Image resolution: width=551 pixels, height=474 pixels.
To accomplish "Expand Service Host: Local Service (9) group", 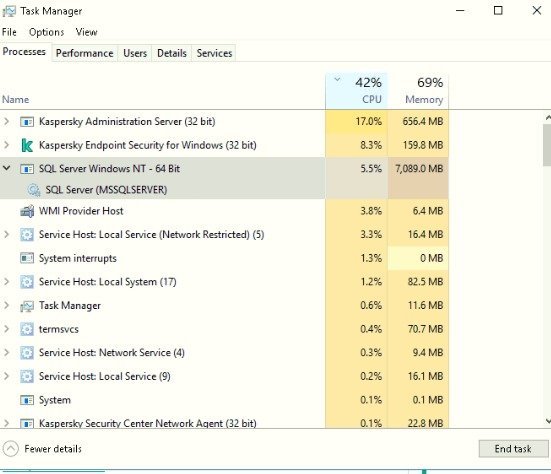I will click(x=6, y=376).
